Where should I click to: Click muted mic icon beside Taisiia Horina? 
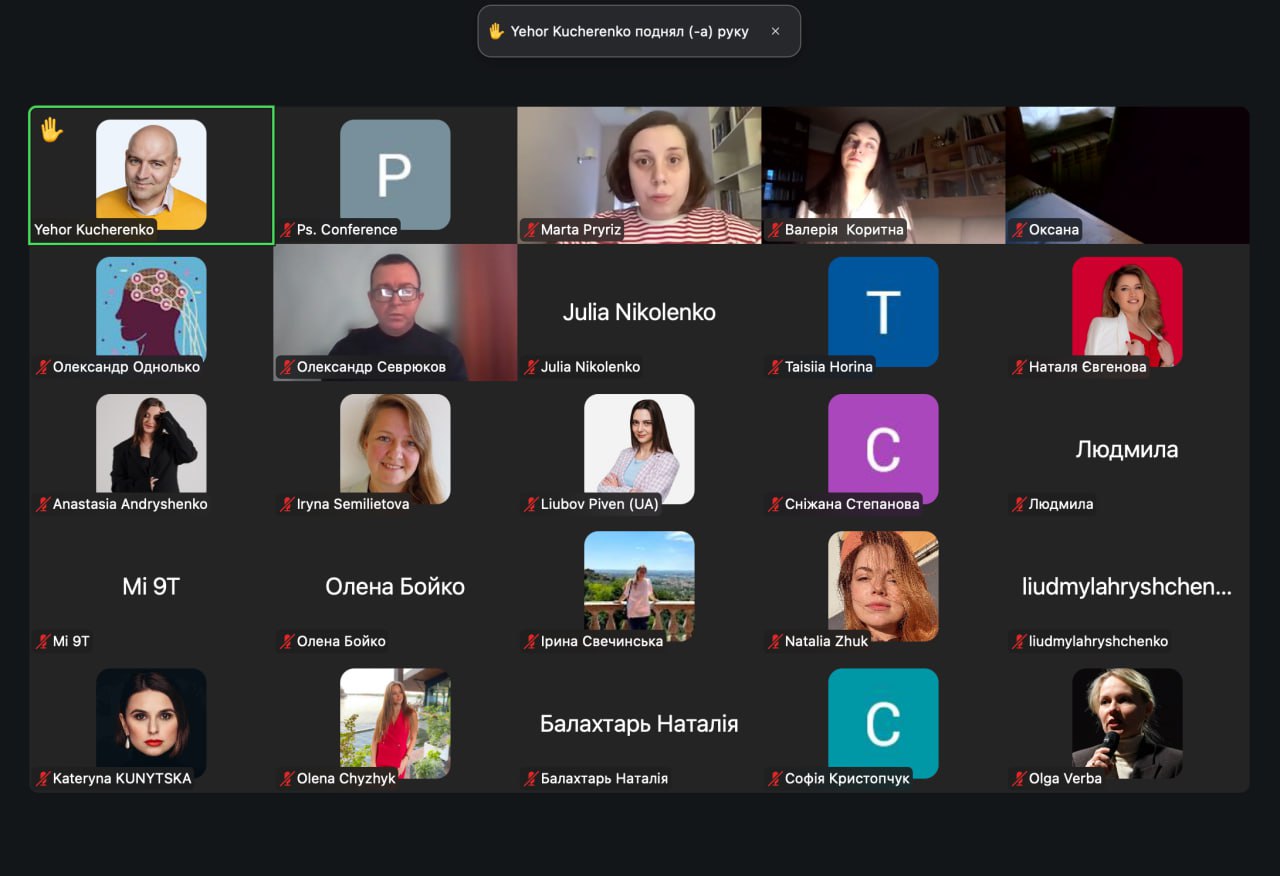[775, 367]
